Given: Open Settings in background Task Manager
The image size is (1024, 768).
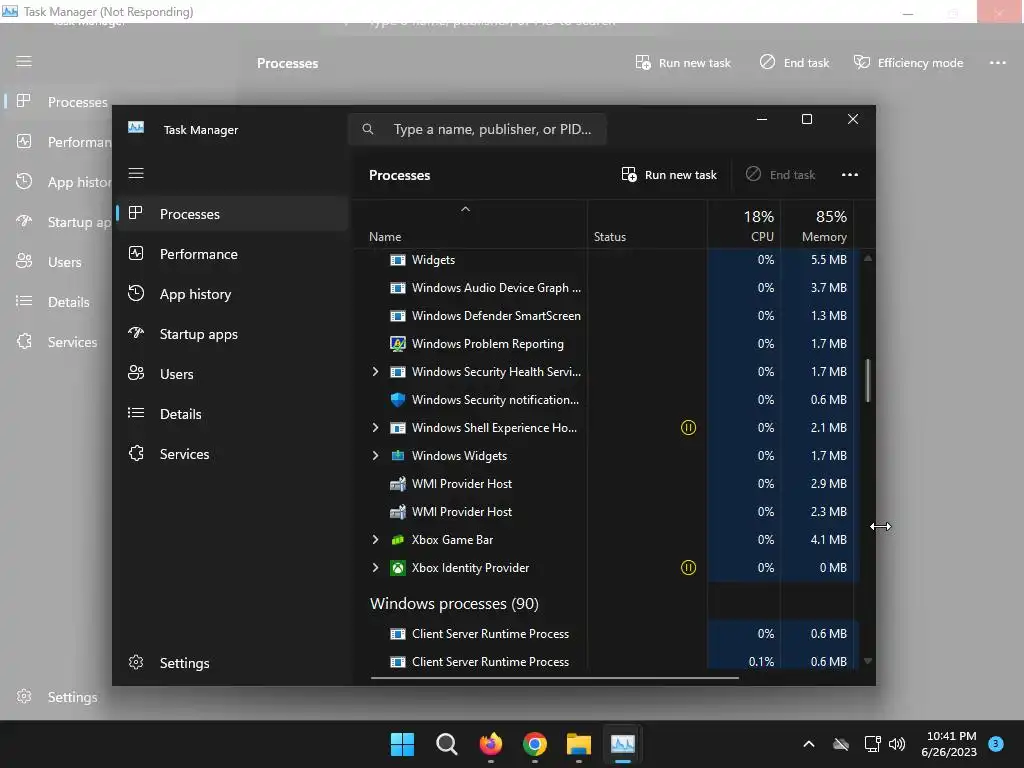Looking at the screenshot, I should click(57, 697).
